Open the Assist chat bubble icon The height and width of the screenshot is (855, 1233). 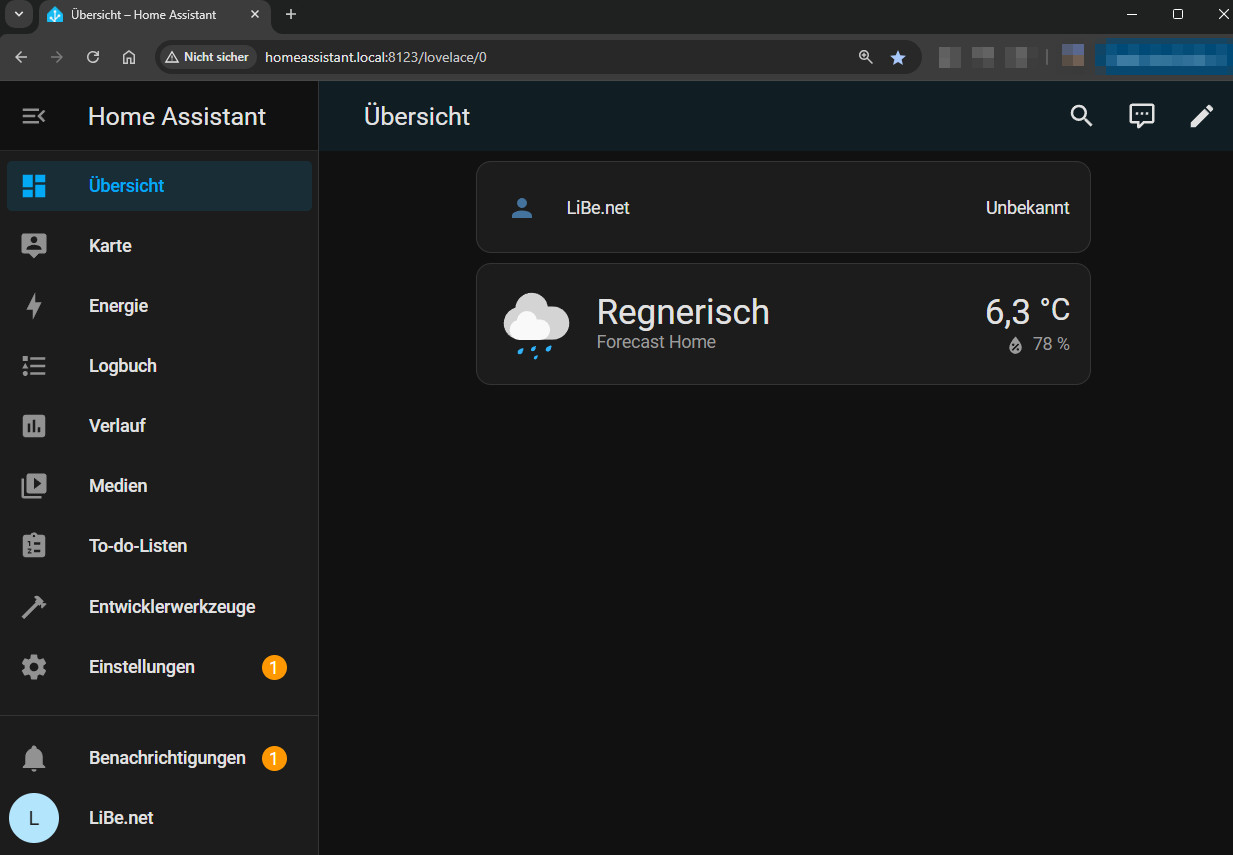pyautogui.click(x=1141, y=116)
